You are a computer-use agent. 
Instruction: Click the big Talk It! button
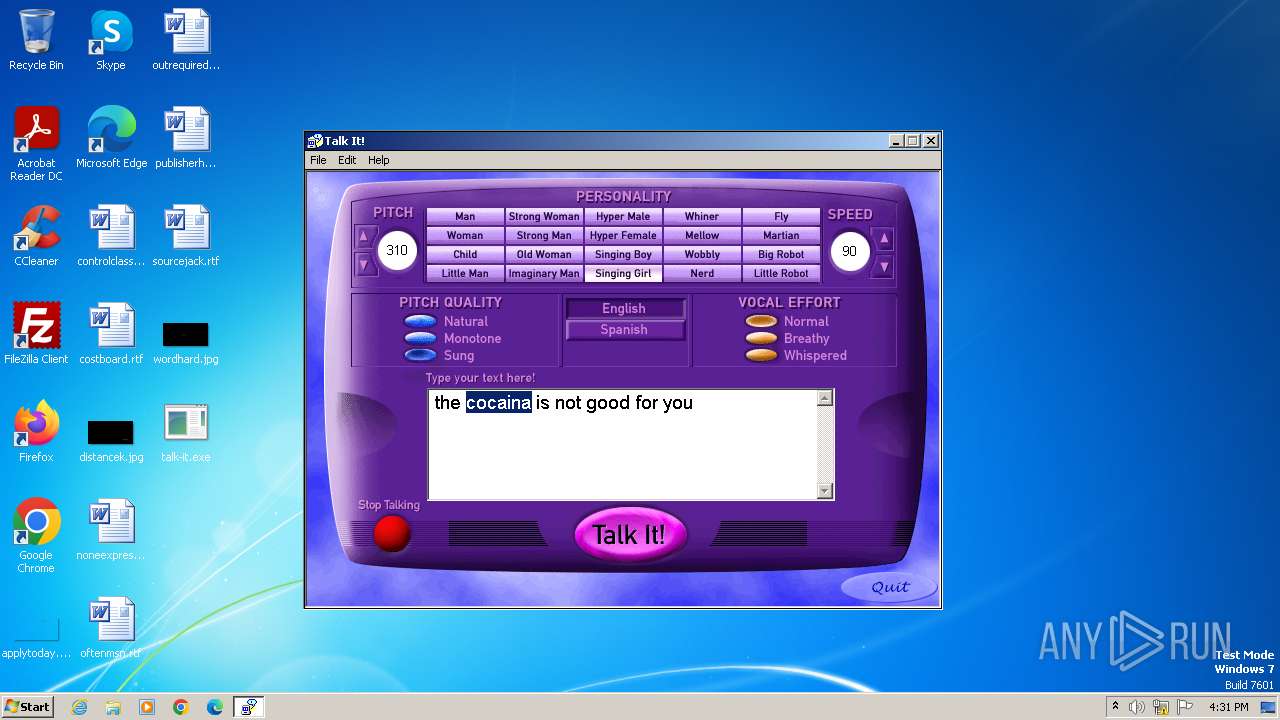(x=629, y=534)
